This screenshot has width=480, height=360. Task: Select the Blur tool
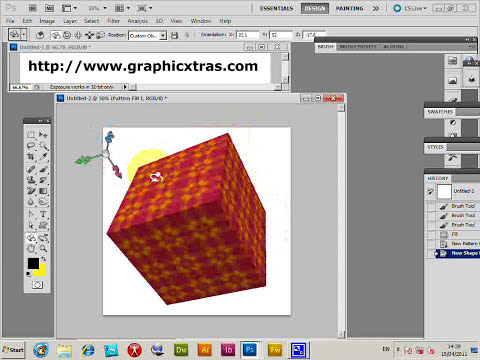pyautogui.click(x=31, y=202)
